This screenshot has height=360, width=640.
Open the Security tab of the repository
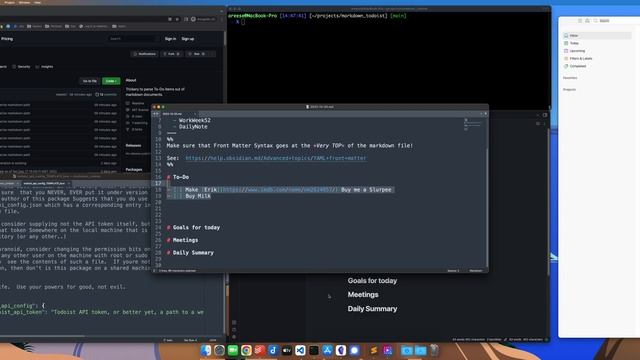tap(21, 67)
